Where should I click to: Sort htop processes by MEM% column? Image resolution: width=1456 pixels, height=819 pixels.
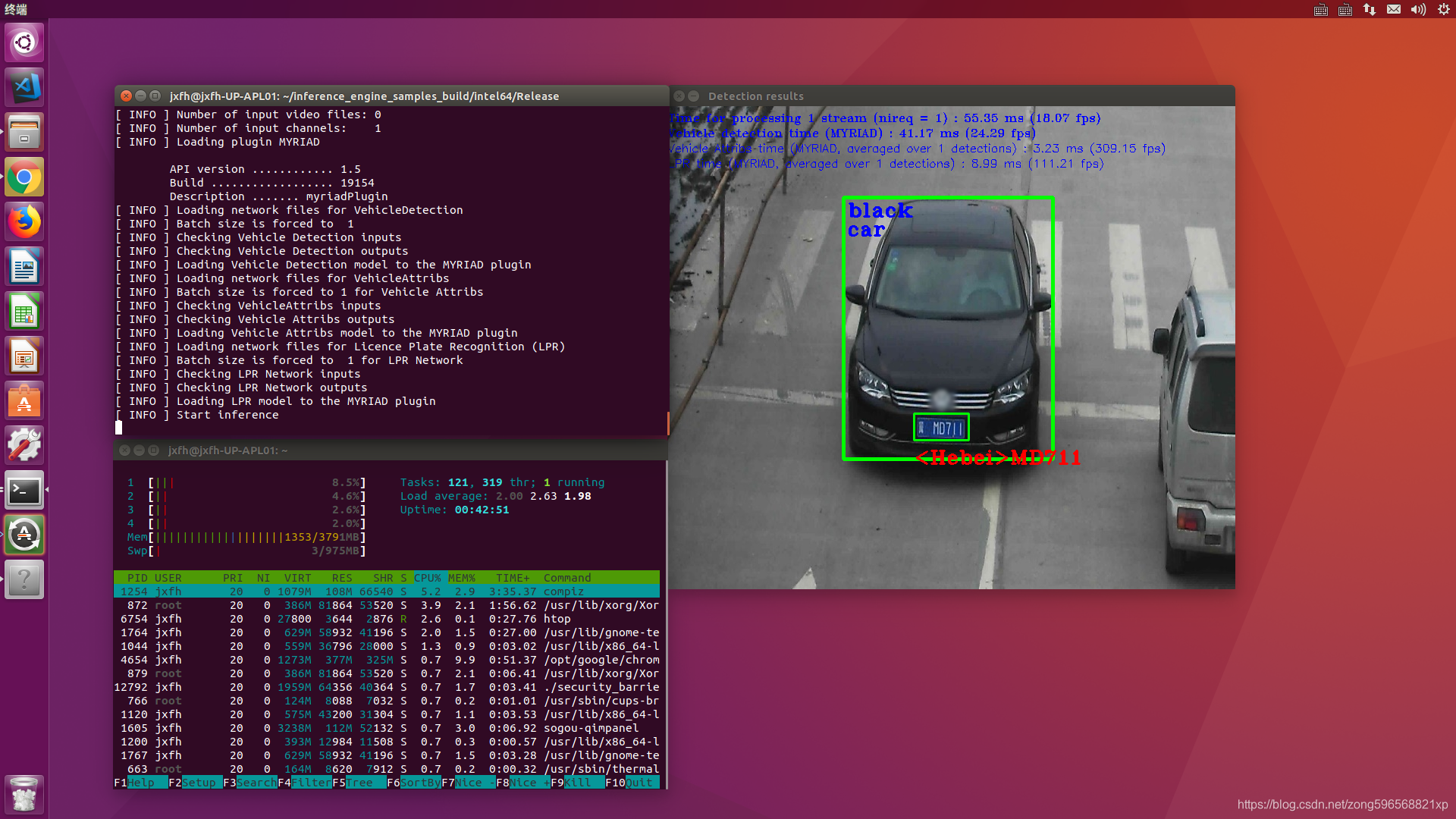click(x=461, y=578)
